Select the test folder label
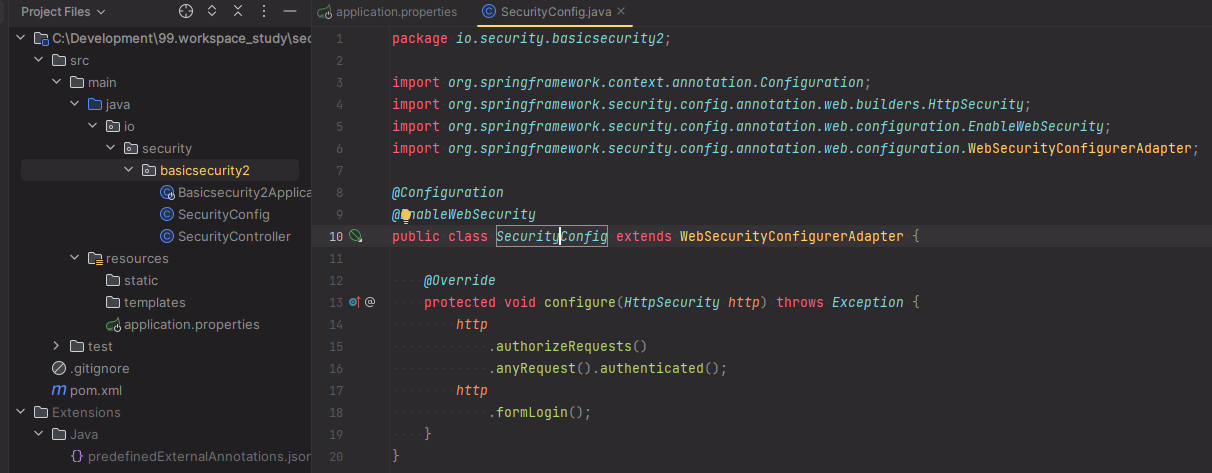The width and height of the screenshot is (1212, 473). [100, 346]
